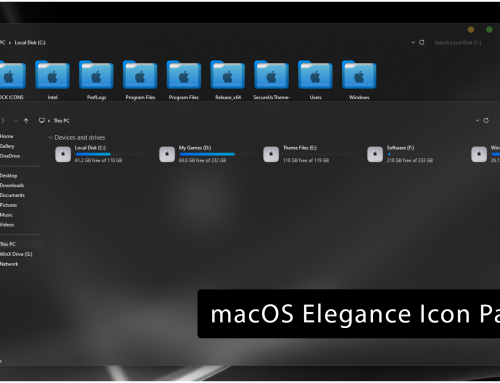Click Local Disk (C:) in the breadcrumb
The height and width of the screenshot is (383, 500).
tap(30, 43)
